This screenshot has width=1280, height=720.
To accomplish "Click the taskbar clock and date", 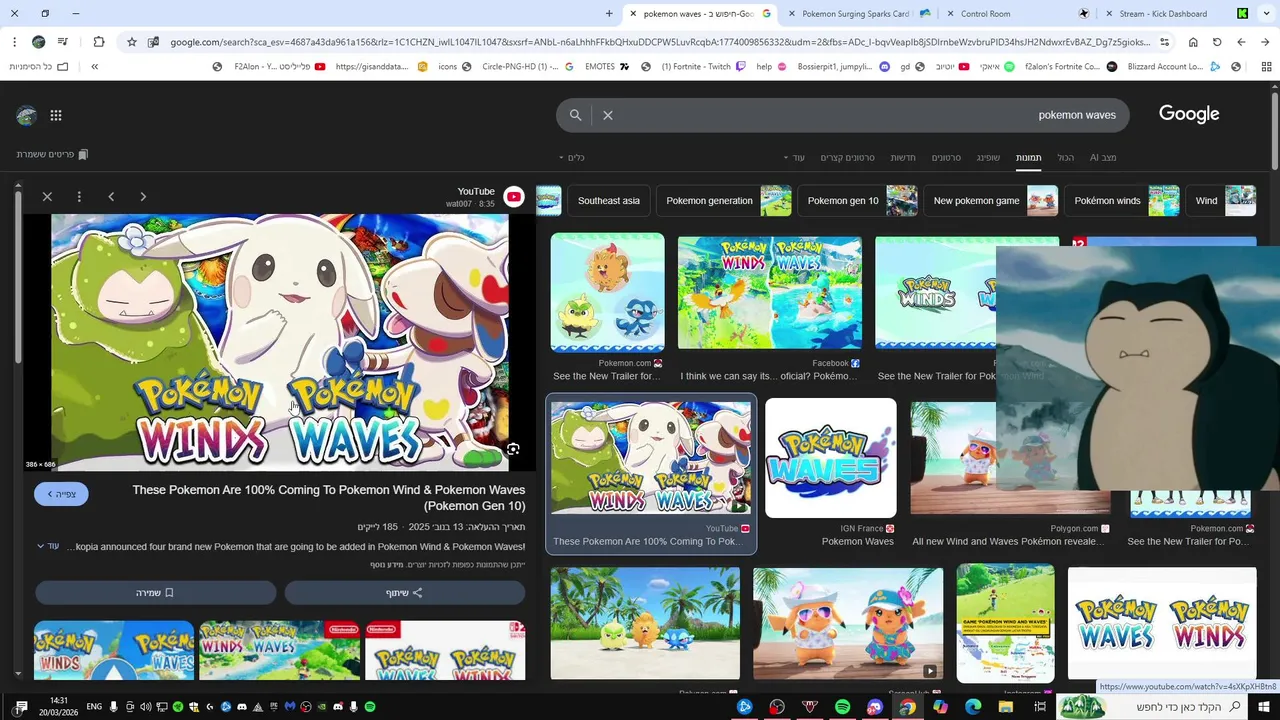I will (x=58, y=707).
